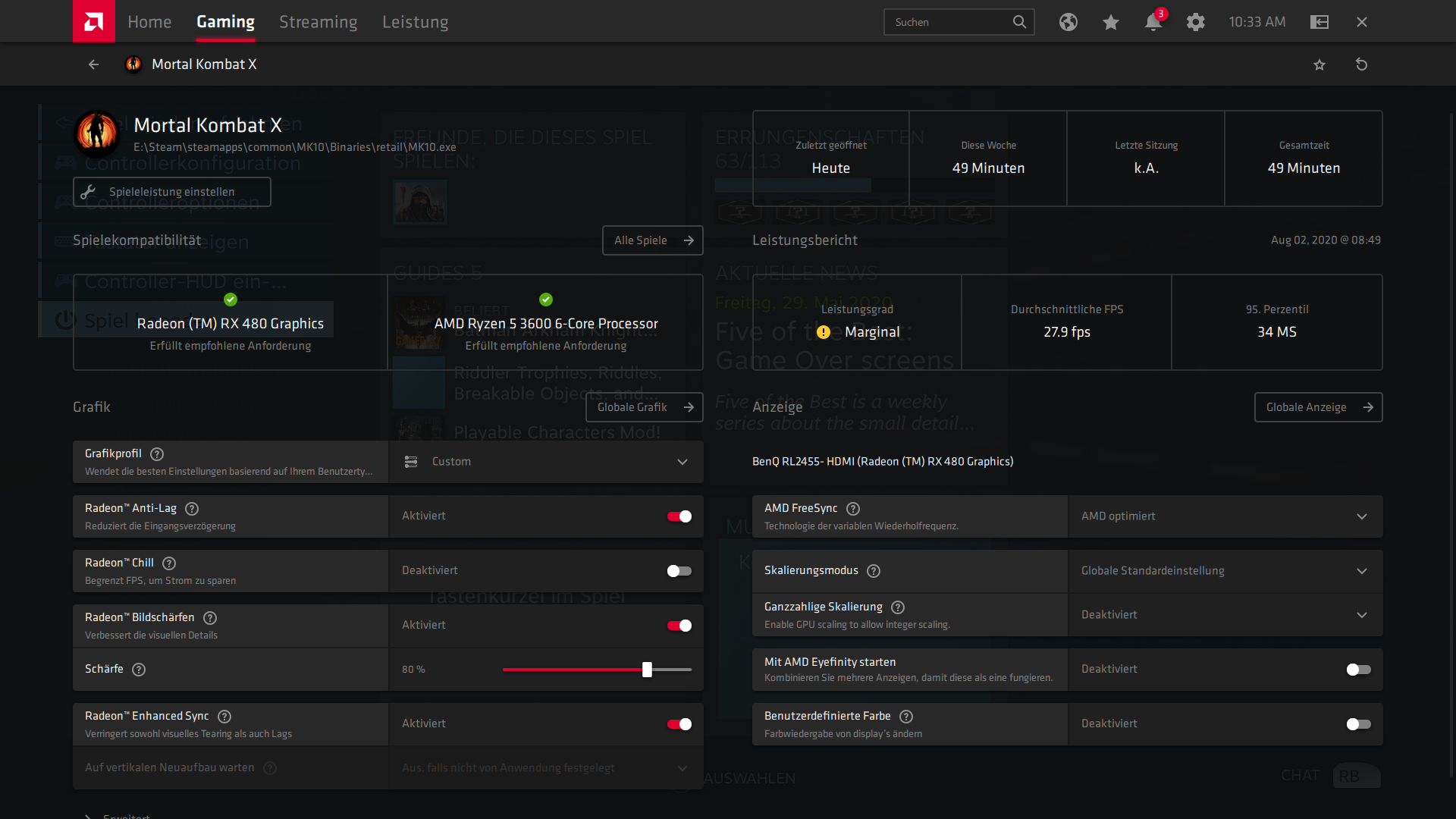1456x819 pixels.
Task: Expand the AMD FreeSync dropdown
Action: click(x=1225, y=516)
